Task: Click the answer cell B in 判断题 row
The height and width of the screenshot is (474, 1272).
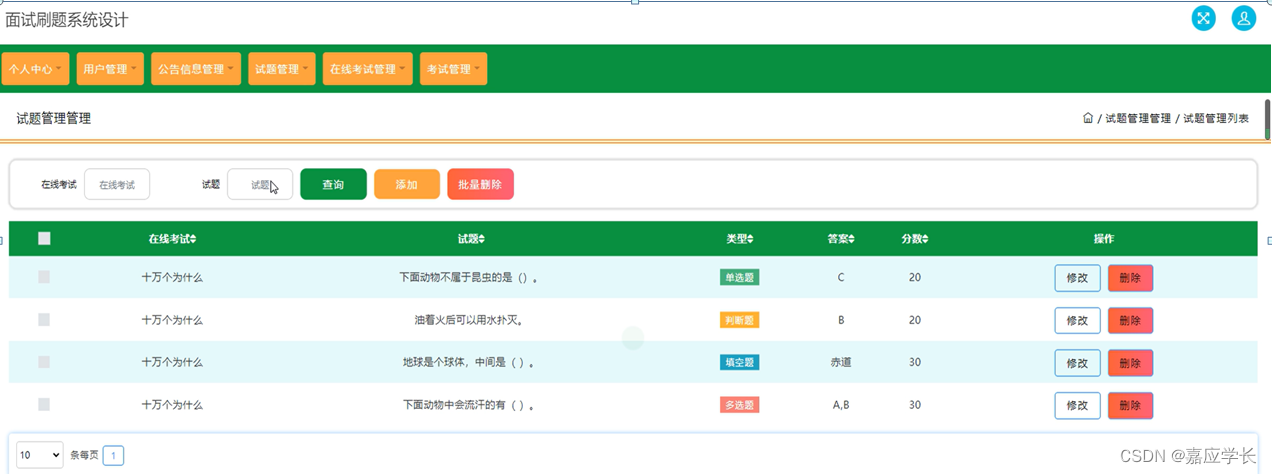Action: pyautogui.click(x=840, y=320)
